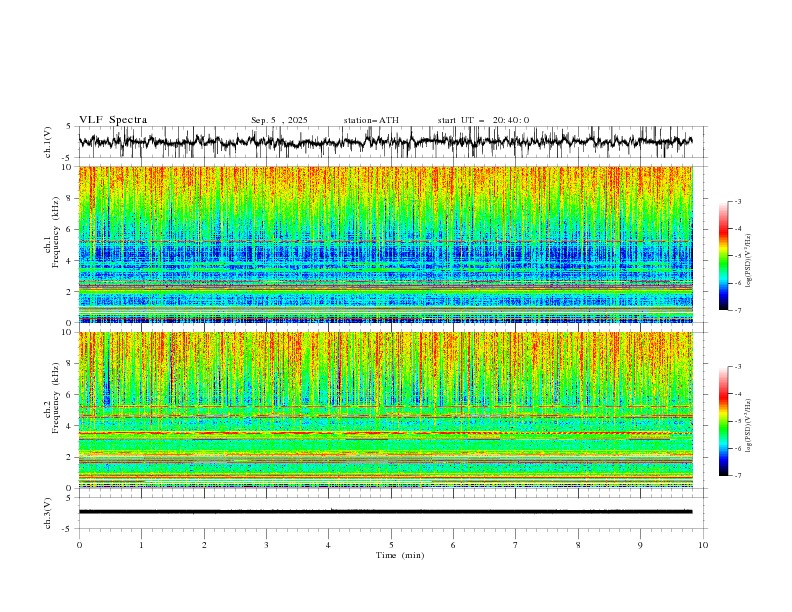This screenshot has width=792, height=612.
Task: Click the log(PSD) label beside ch.1 colorbar
Action: coord(748,261)
